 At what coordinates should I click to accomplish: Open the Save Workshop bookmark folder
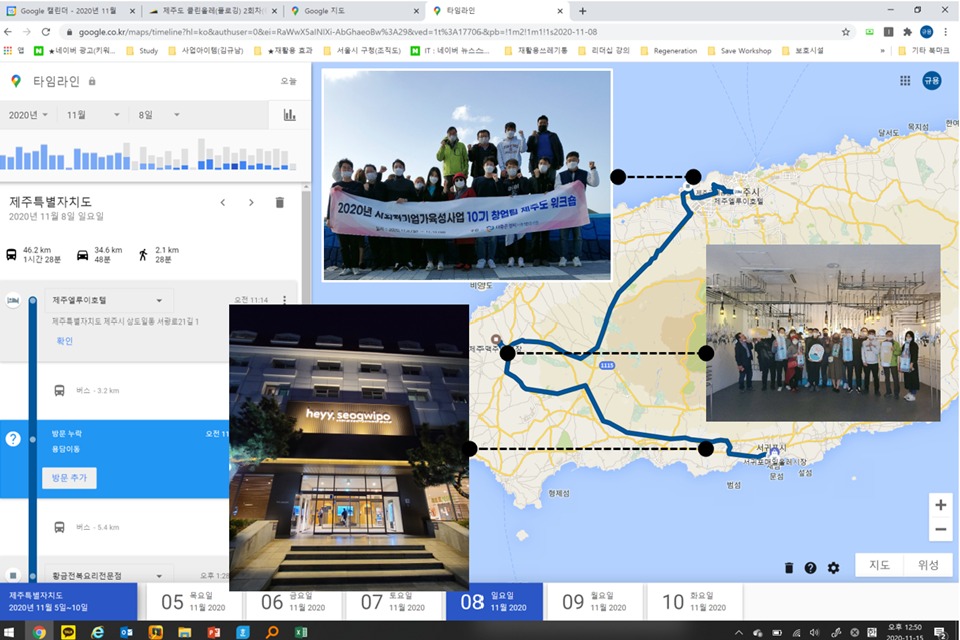(x=740, y=51)
